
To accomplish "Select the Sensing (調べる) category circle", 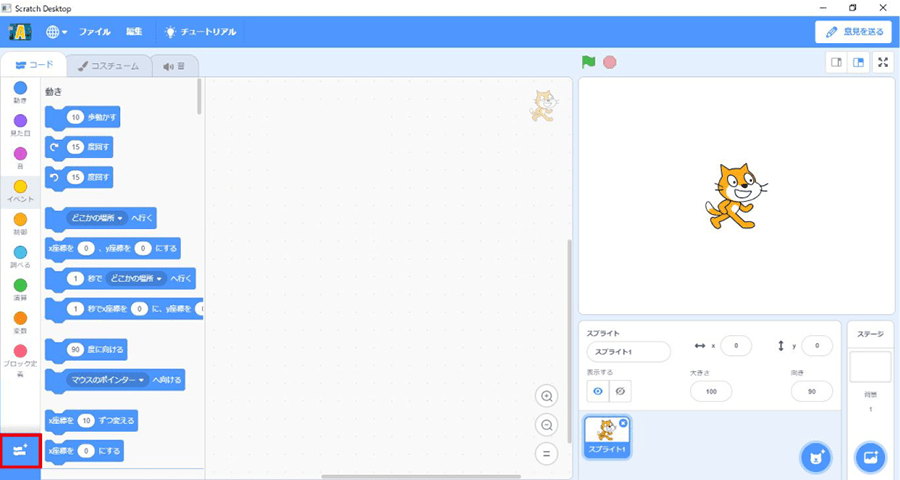I will click(20, 253).
